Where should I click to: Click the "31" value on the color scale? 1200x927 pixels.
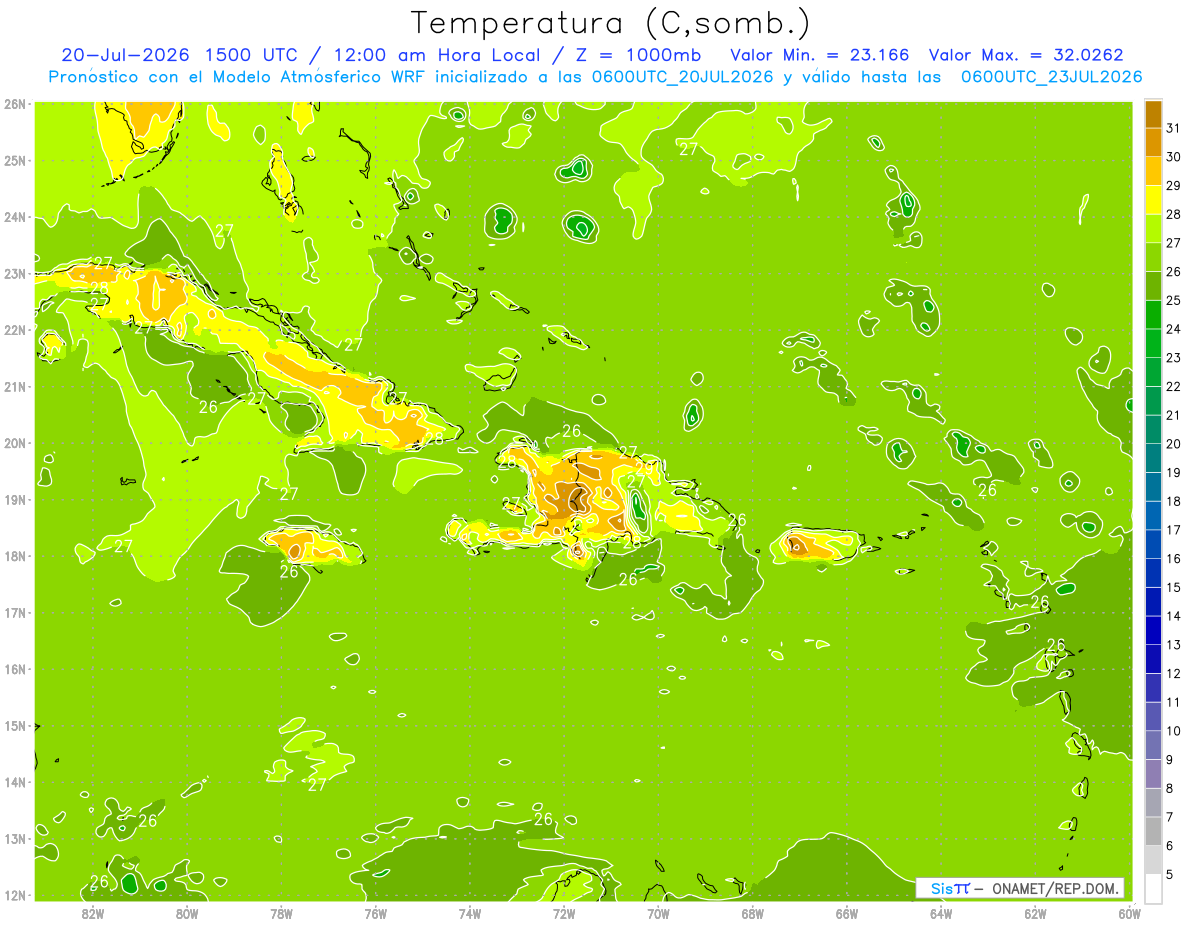pos(1173,128)
